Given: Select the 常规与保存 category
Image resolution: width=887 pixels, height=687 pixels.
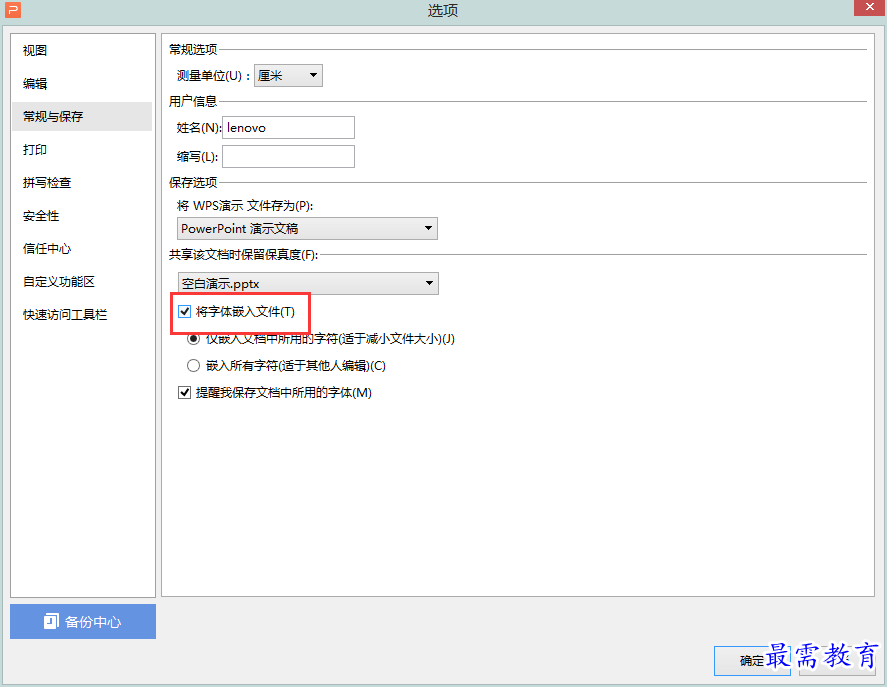Looking at the screenshot, I should point(82,117).
